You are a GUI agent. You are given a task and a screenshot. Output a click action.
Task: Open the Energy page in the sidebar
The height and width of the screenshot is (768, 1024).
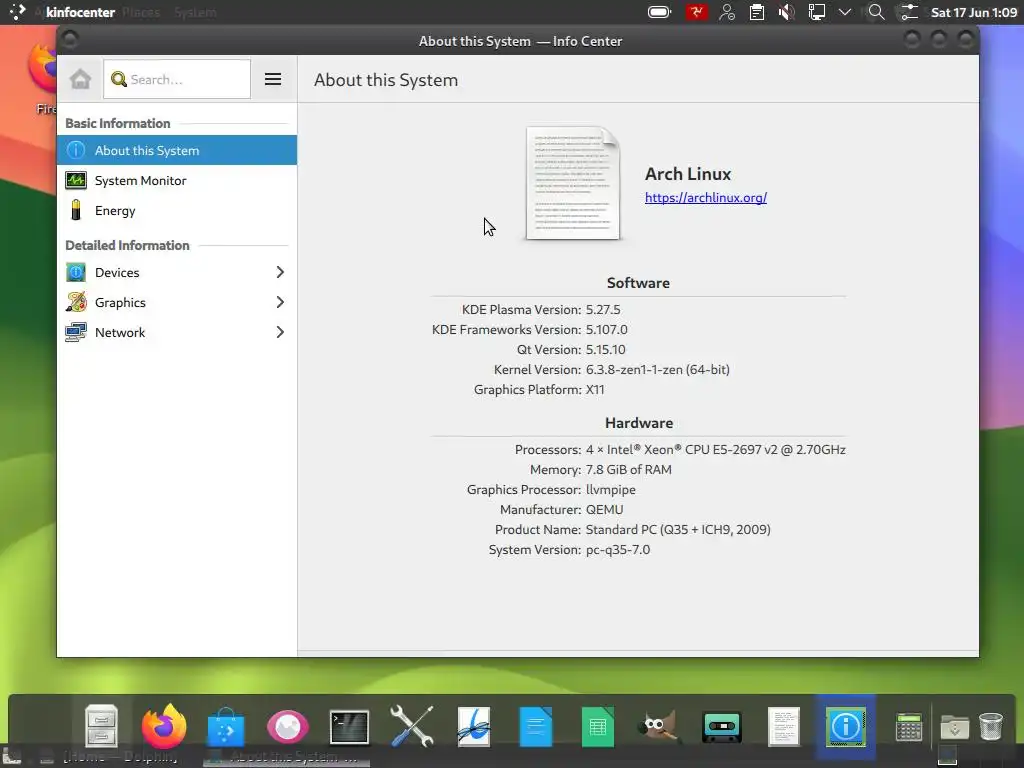click(x=177, y=210)
